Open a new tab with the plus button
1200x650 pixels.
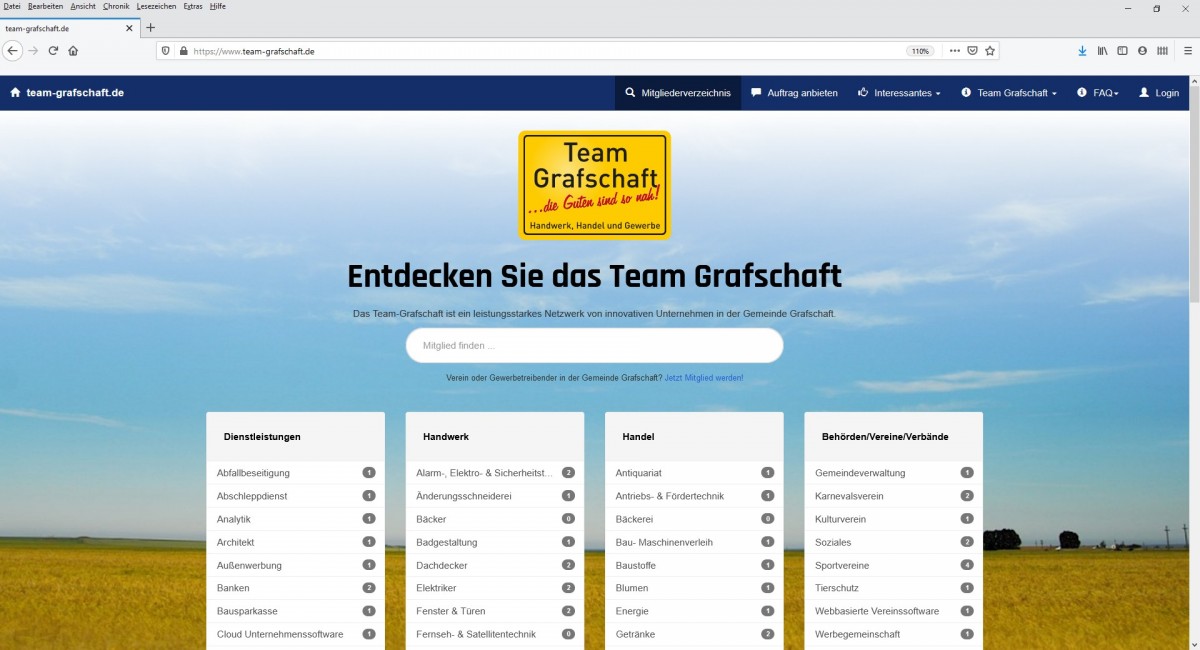[x=151, y=28]
